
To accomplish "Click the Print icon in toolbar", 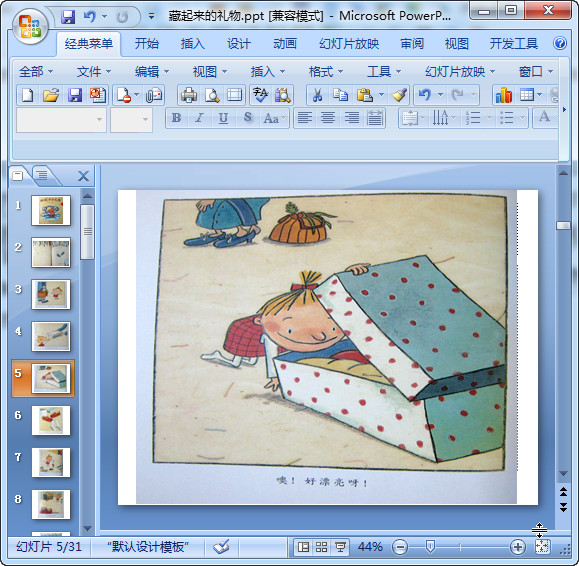I will [x=189, y=95].
